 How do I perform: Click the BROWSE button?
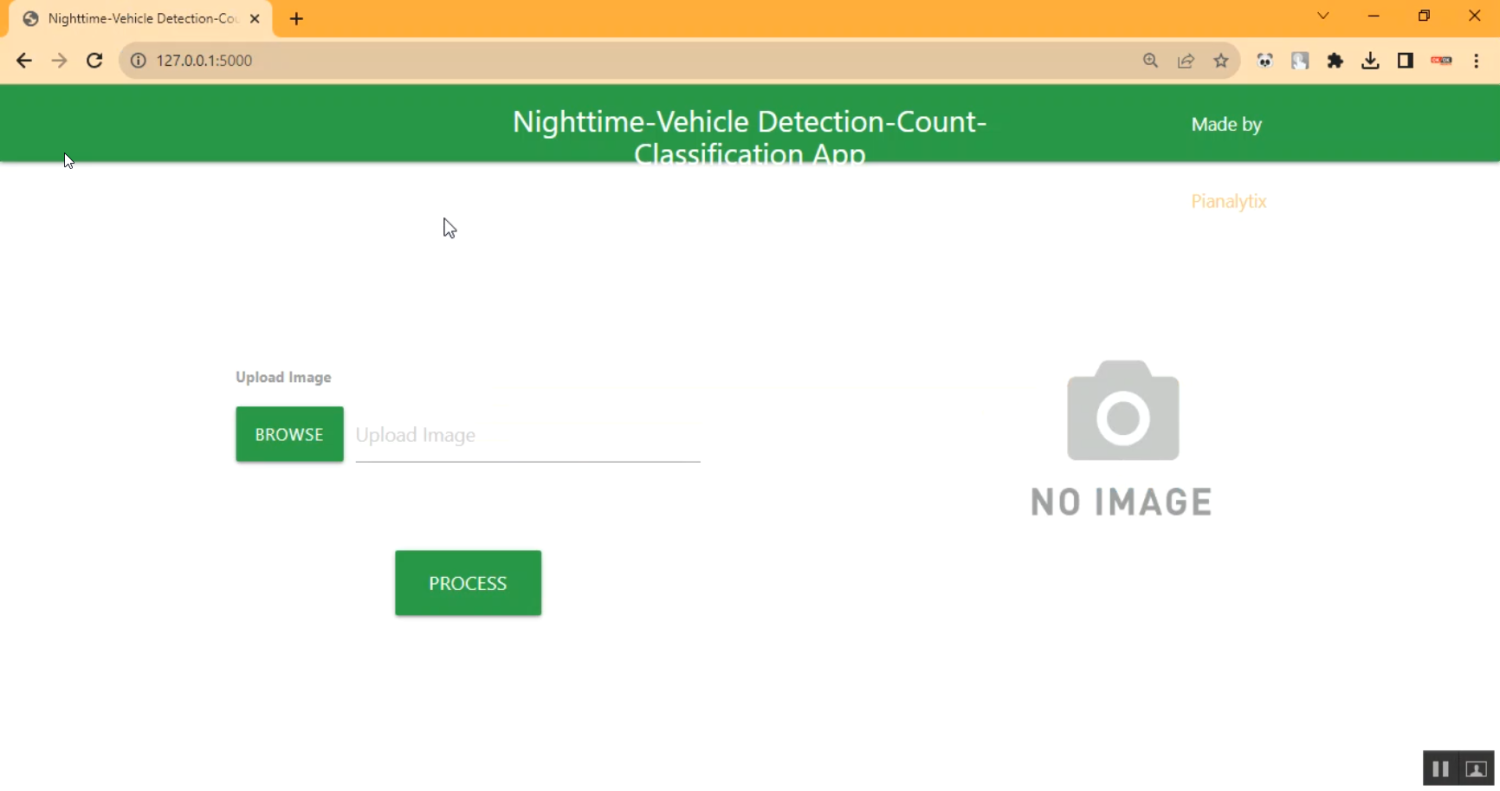click(290, 434)
